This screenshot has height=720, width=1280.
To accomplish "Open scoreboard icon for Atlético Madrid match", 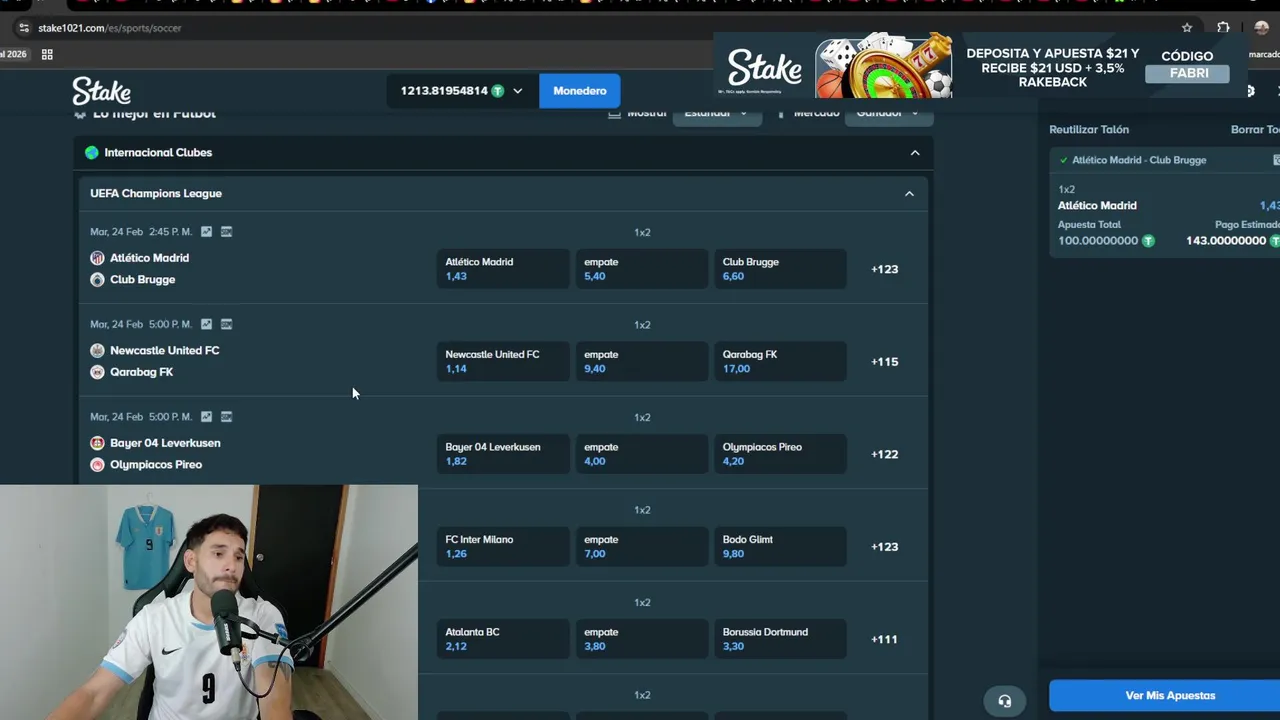I will pos(226,232).
